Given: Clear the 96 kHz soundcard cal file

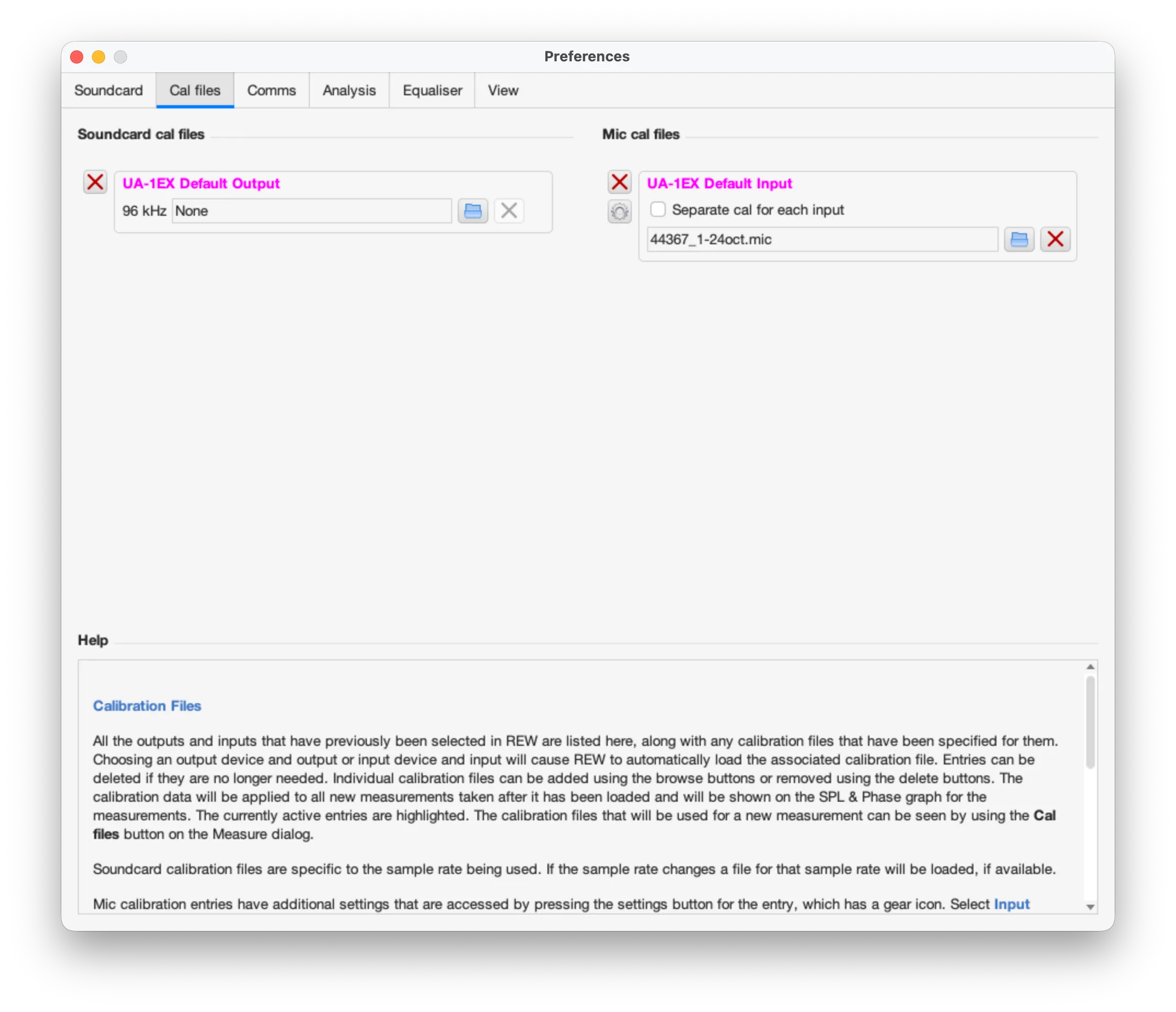Looking at the screenshot, I should coord(509,211).
